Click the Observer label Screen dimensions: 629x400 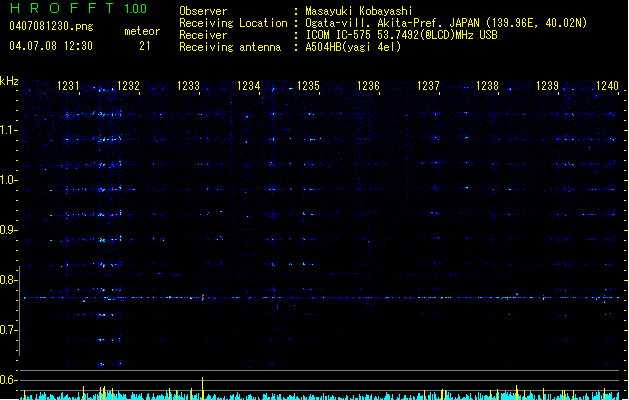point(203,11)
